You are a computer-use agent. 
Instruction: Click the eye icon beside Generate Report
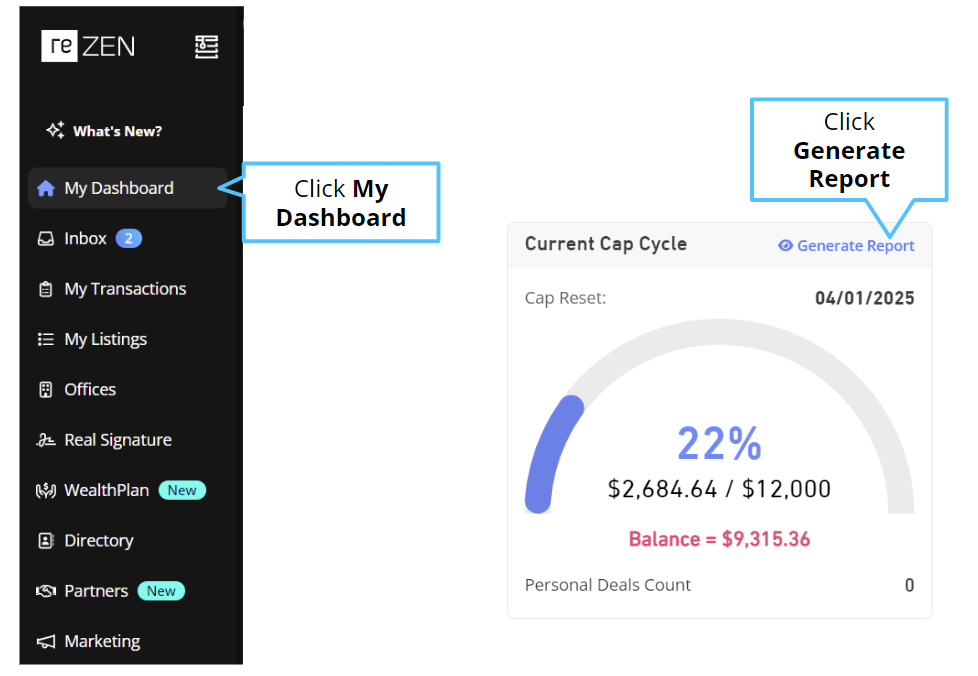pyautogui.click(x=785, y=246)
